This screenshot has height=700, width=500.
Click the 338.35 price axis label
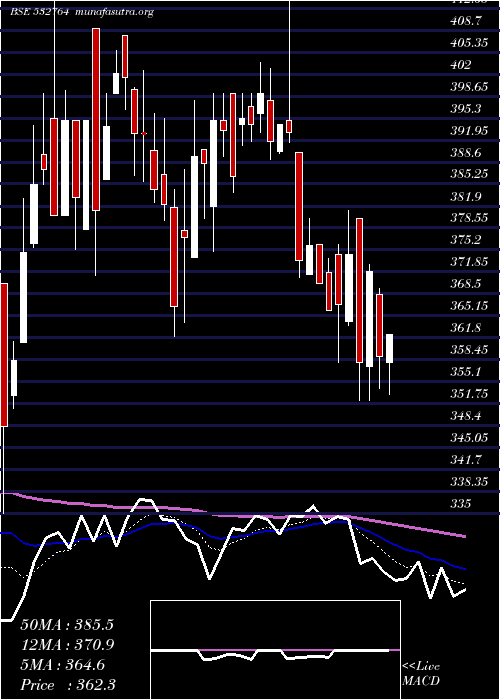[469, 481]
